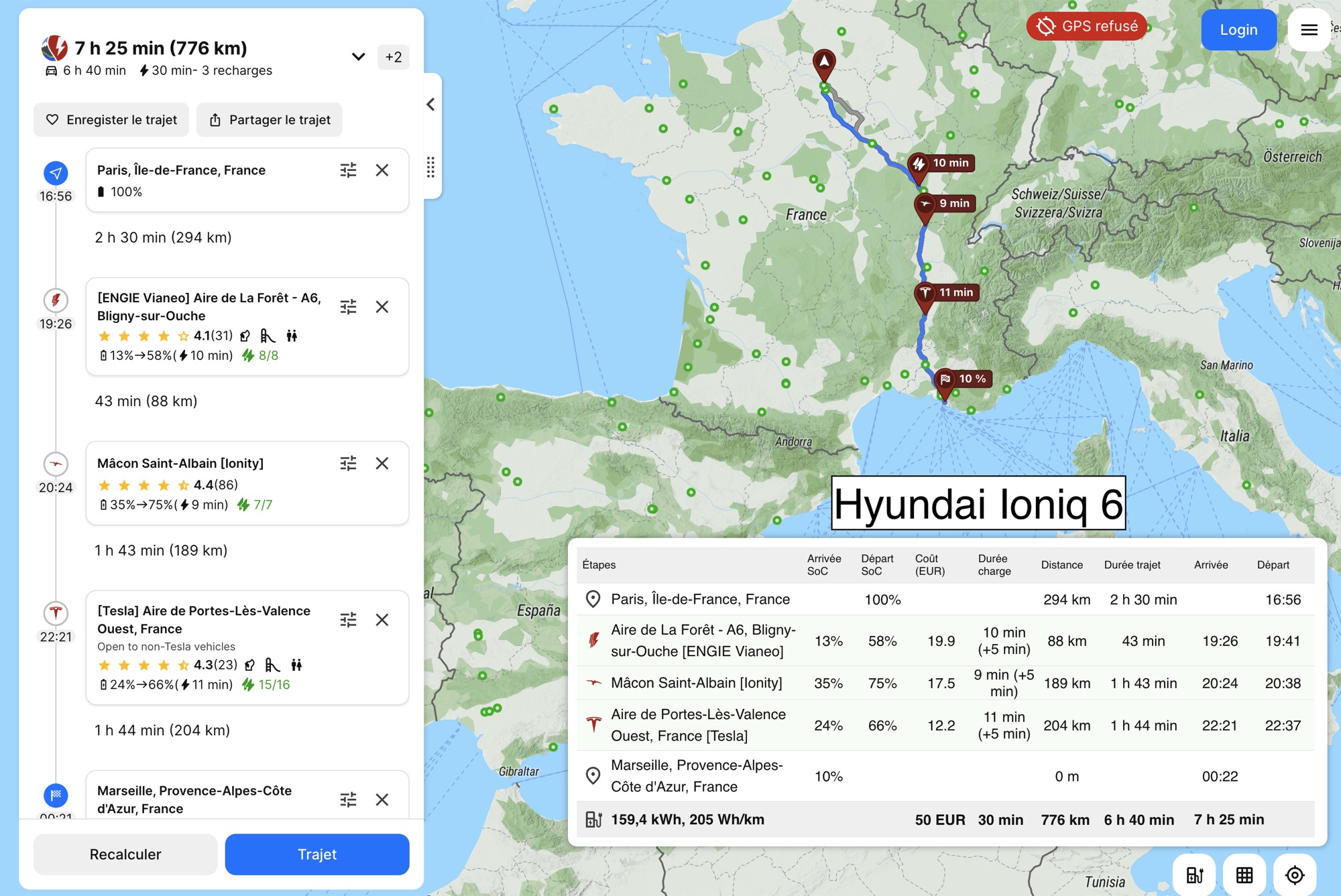Click the Coût (EUR) column header
The height and width of the screenshot is (896, 1341).
click(x=930, y=565)
